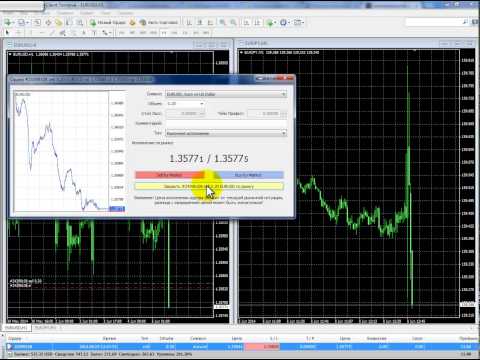Image resolution: width=480 pixels, height=360 pixels.
Task: Click the Comment input field
Action: 226,123
